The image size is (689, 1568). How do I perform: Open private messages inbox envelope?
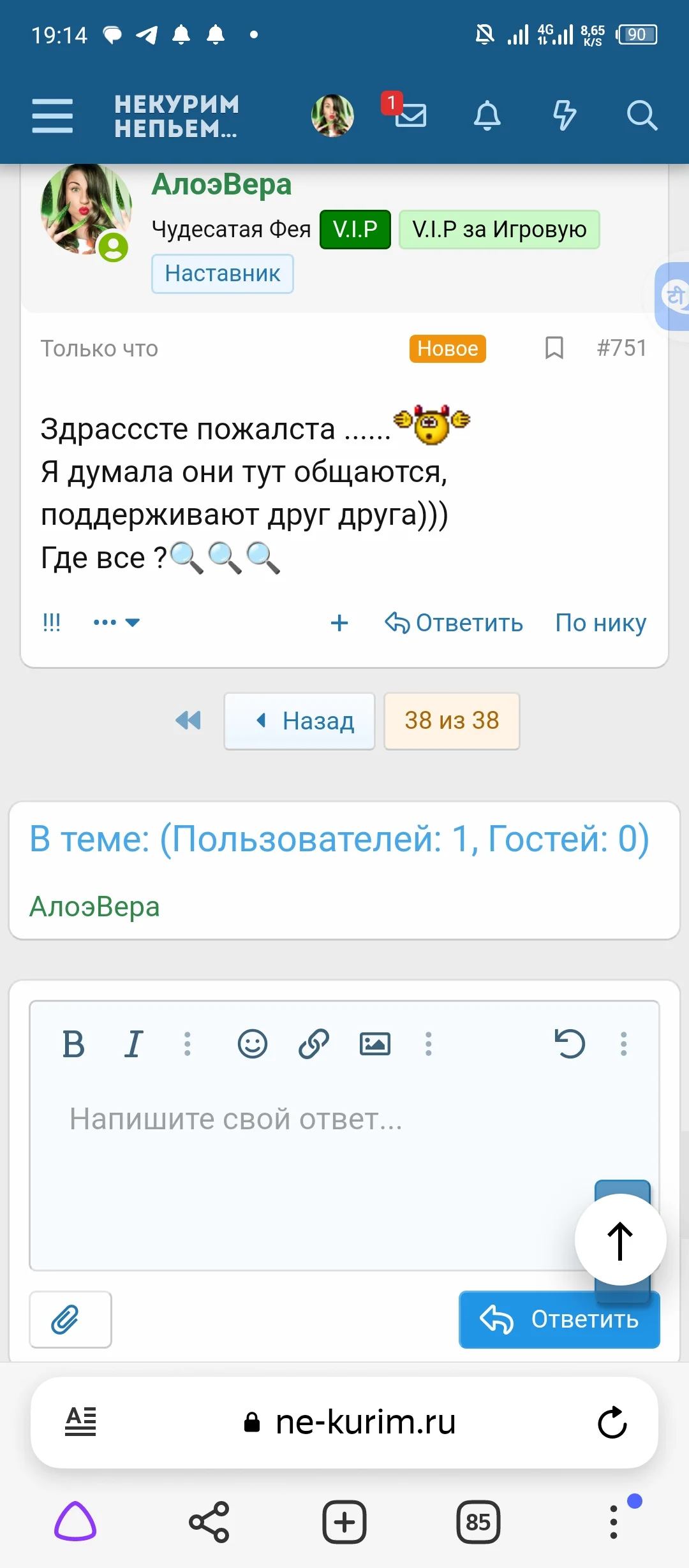410,115
